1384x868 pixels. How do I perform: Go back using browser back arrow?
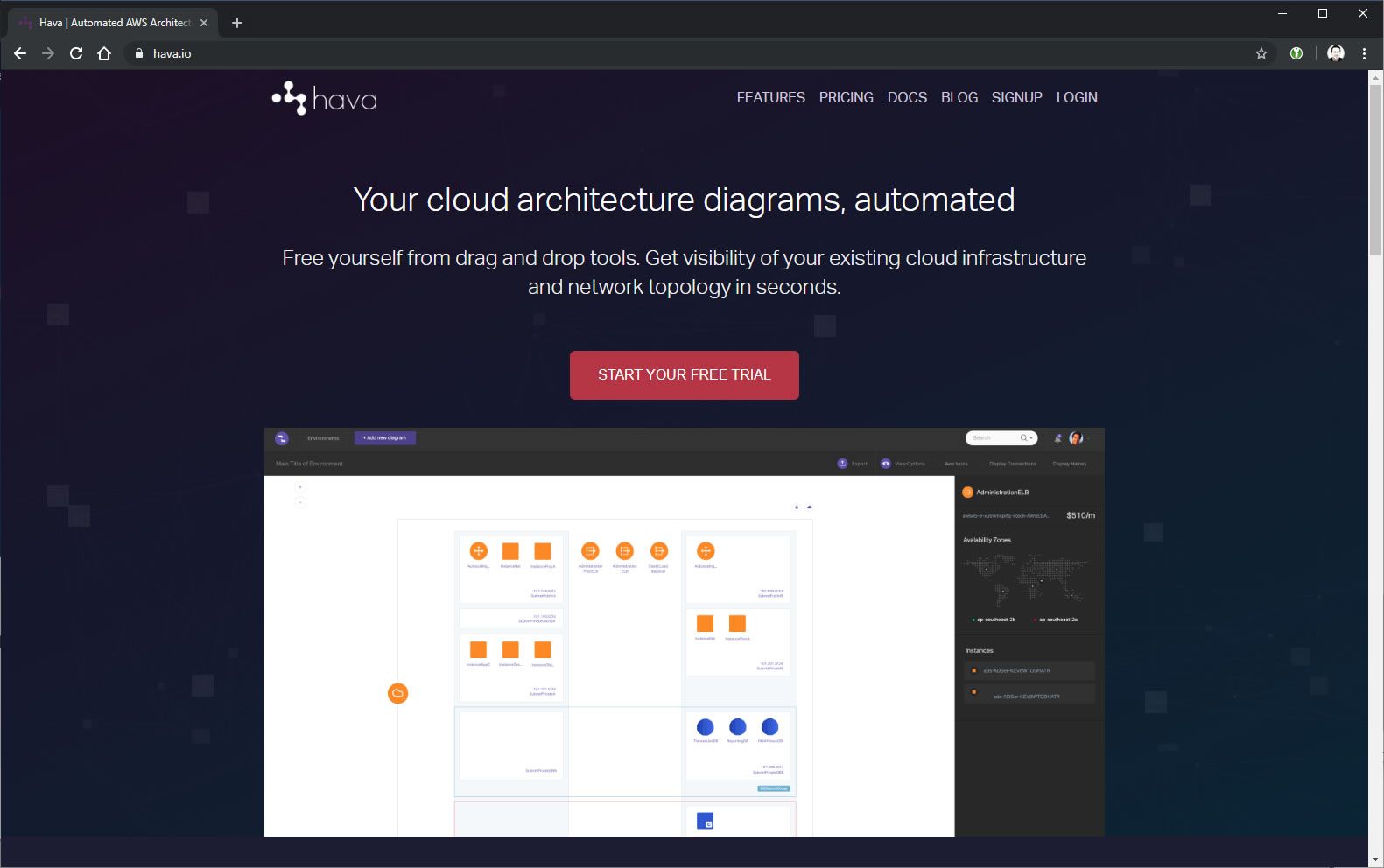[x=20, y=53]
